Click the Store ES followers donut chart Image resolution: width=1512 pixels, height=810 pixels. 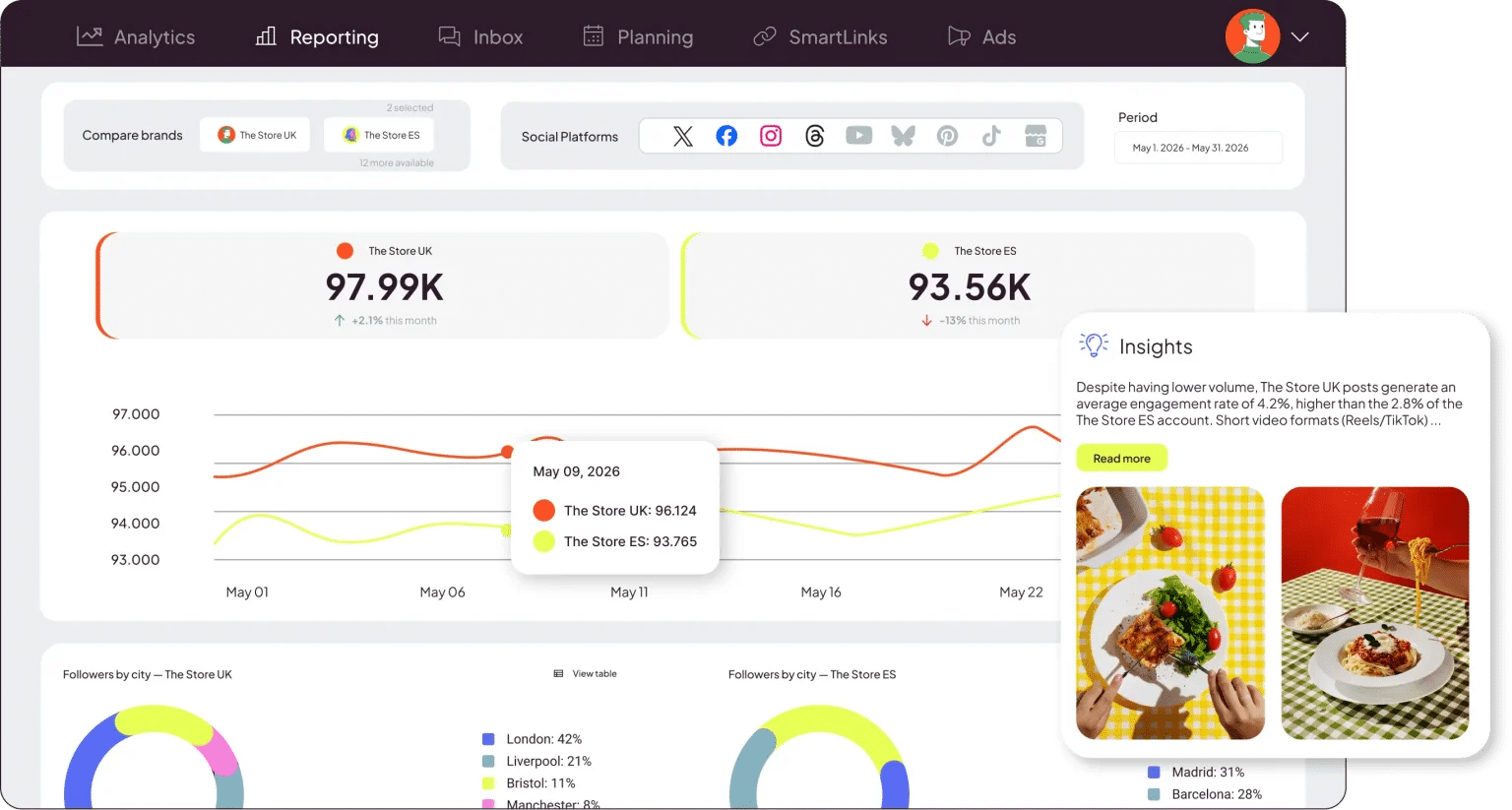tap(819, 758)
